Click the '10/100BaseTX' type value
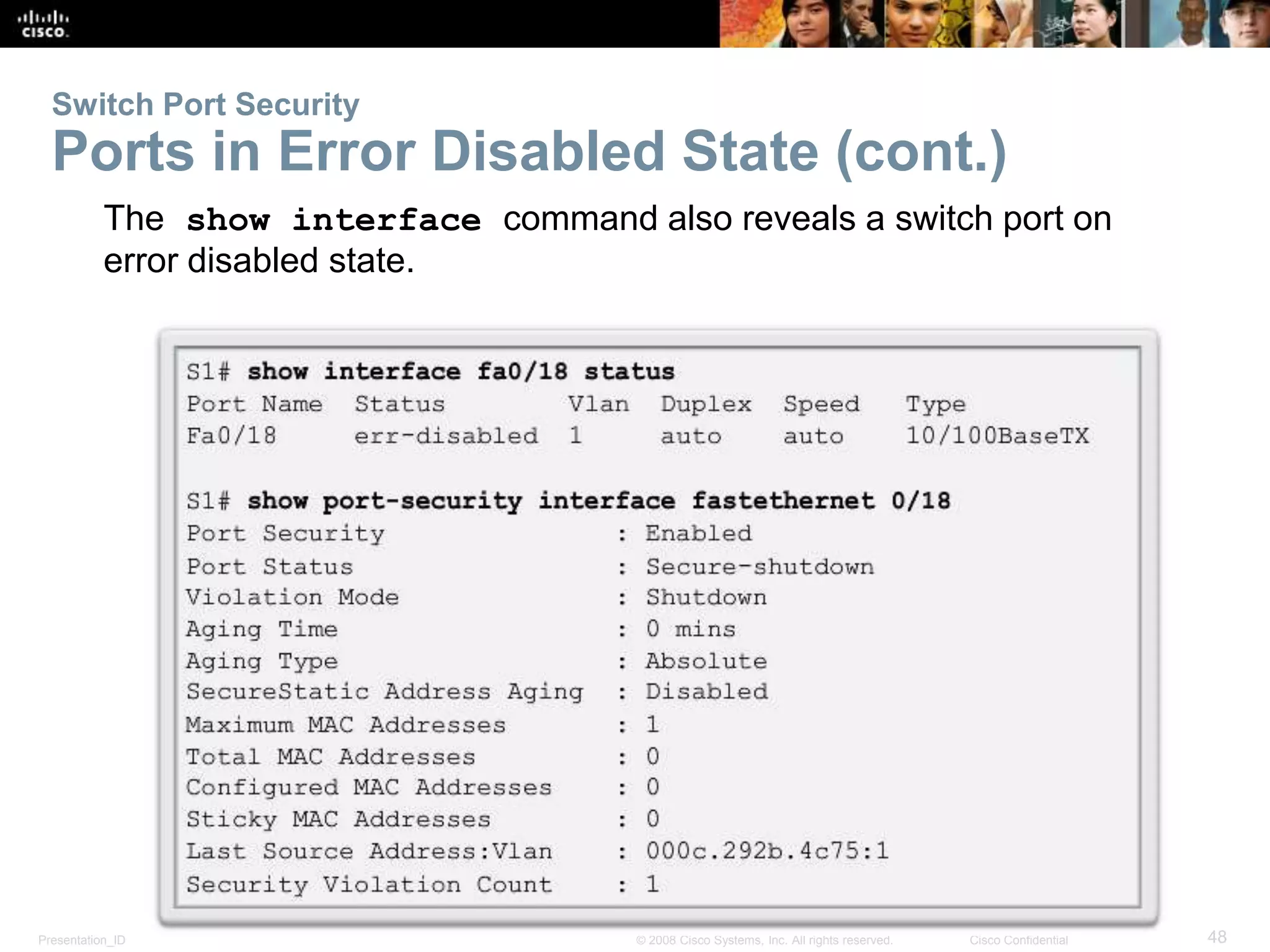The width and height of the screenshot is (1270, 952). tap(997, 436)
